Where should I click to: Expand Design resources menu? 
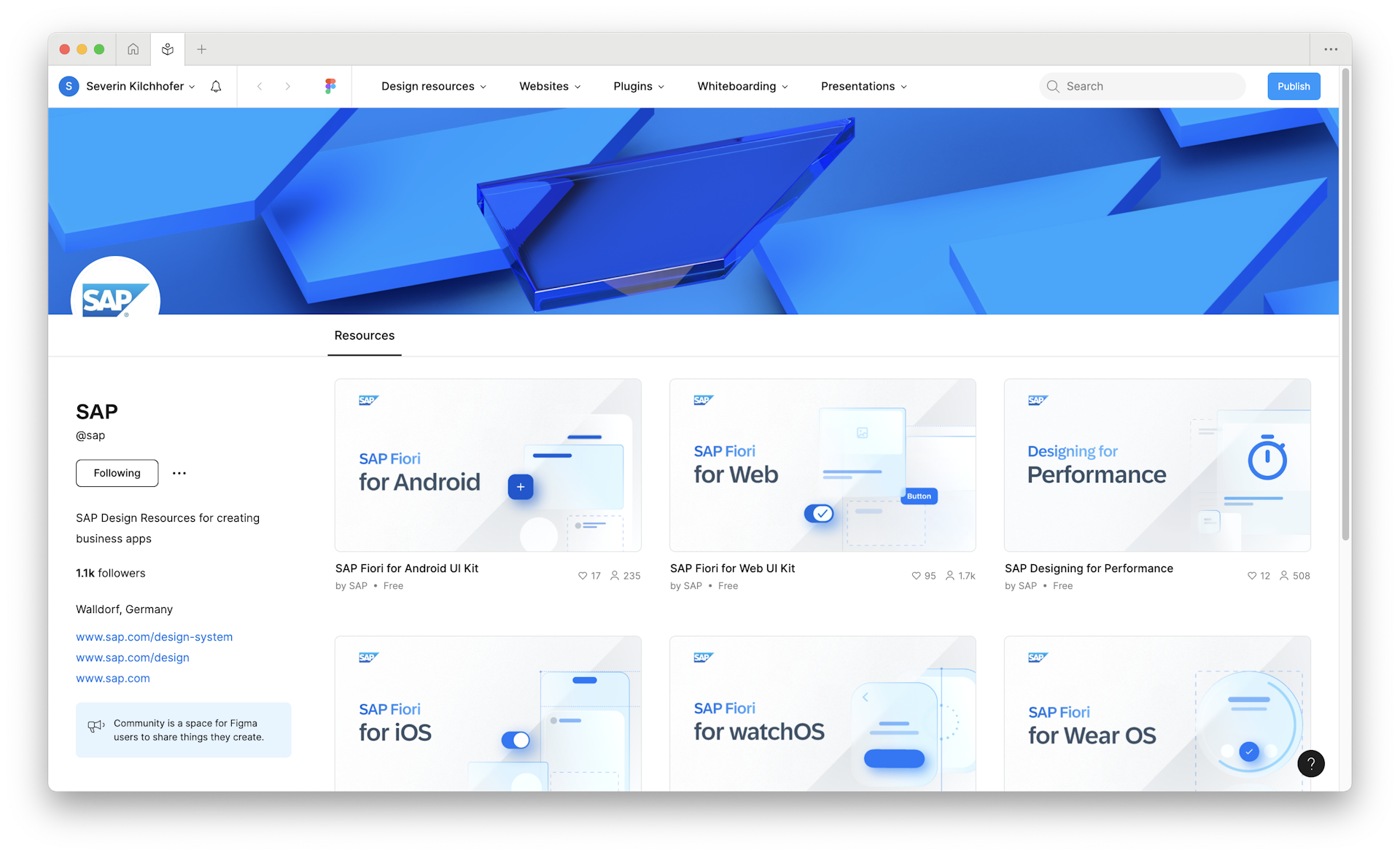click(434, 86)
